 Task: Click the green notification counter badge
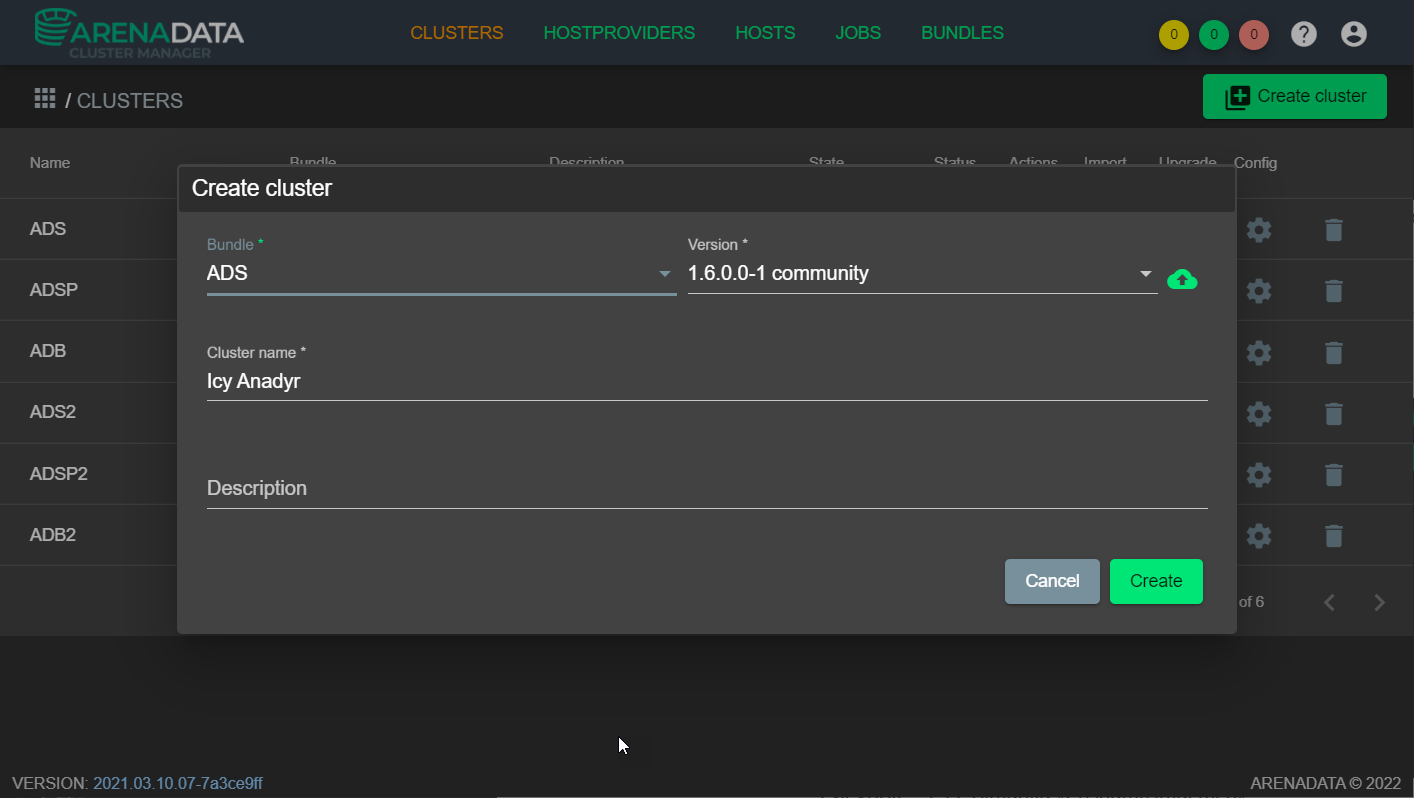coord(1213,34)
